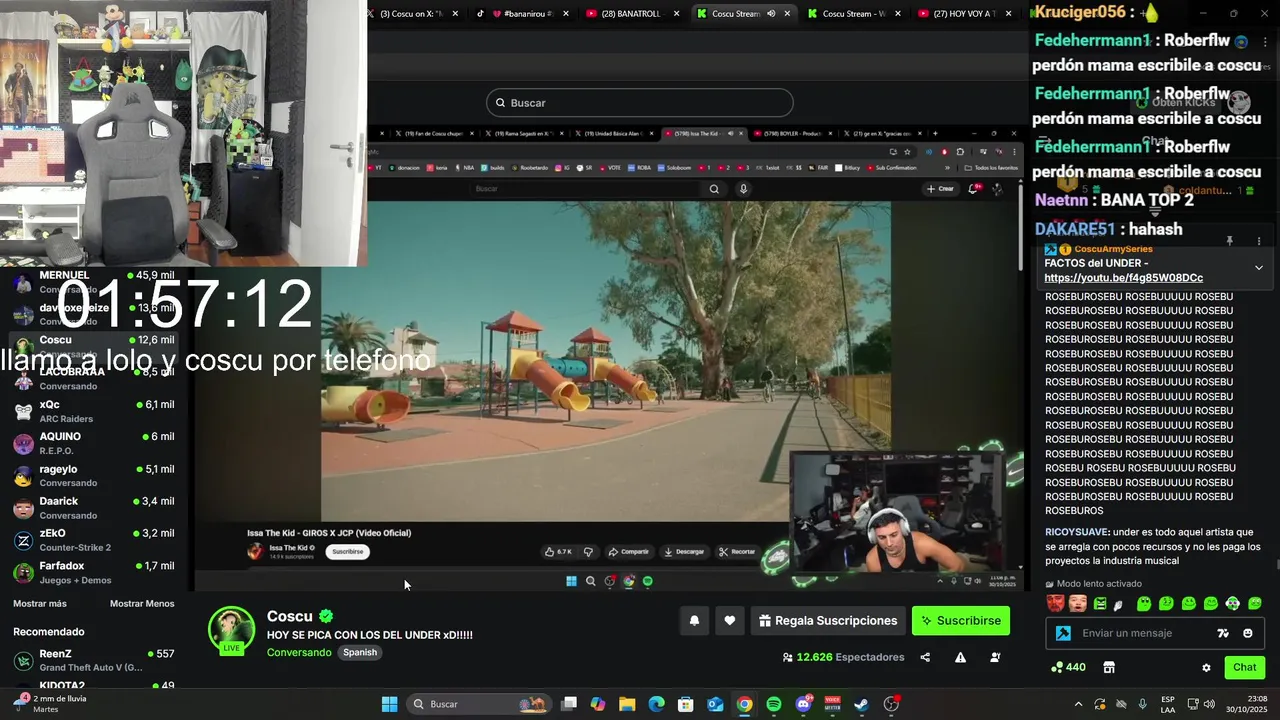Click Mostrar más in the sidebar
The height and width of the screenshot is (720, 1280).
tap(40, 604)
